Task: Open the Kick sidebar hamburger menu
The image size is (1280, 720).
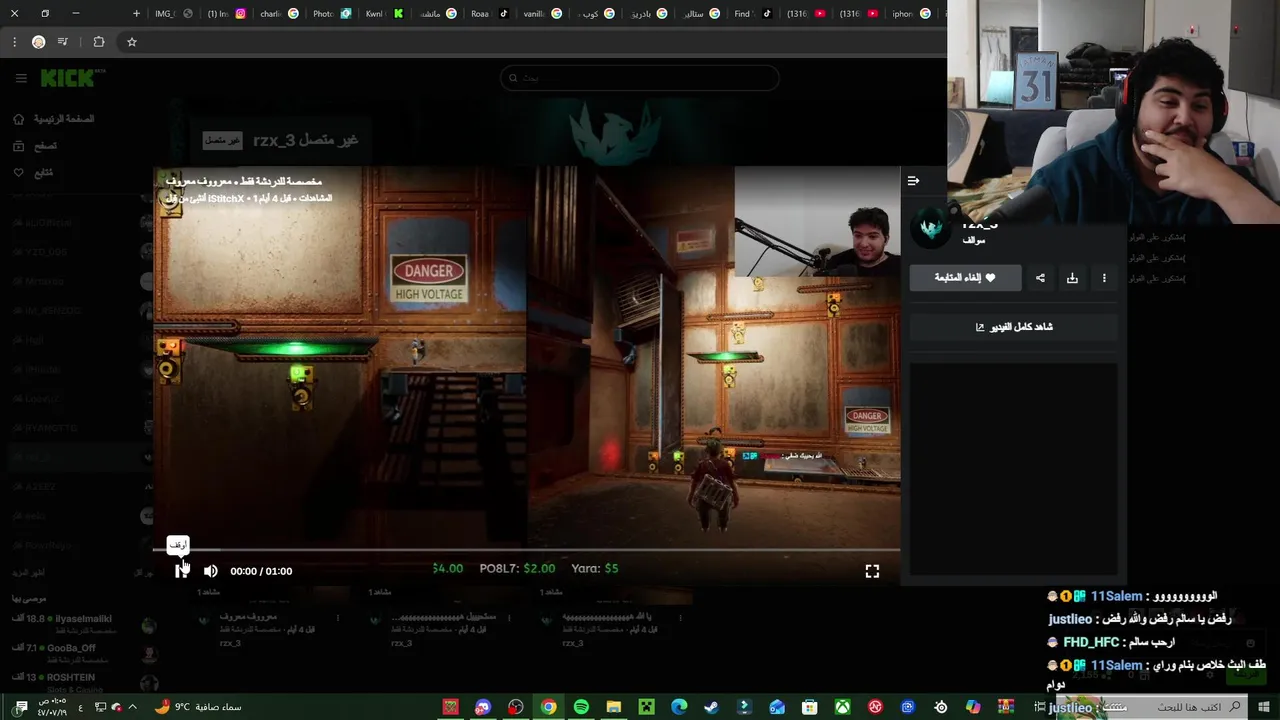Action: 21,78
